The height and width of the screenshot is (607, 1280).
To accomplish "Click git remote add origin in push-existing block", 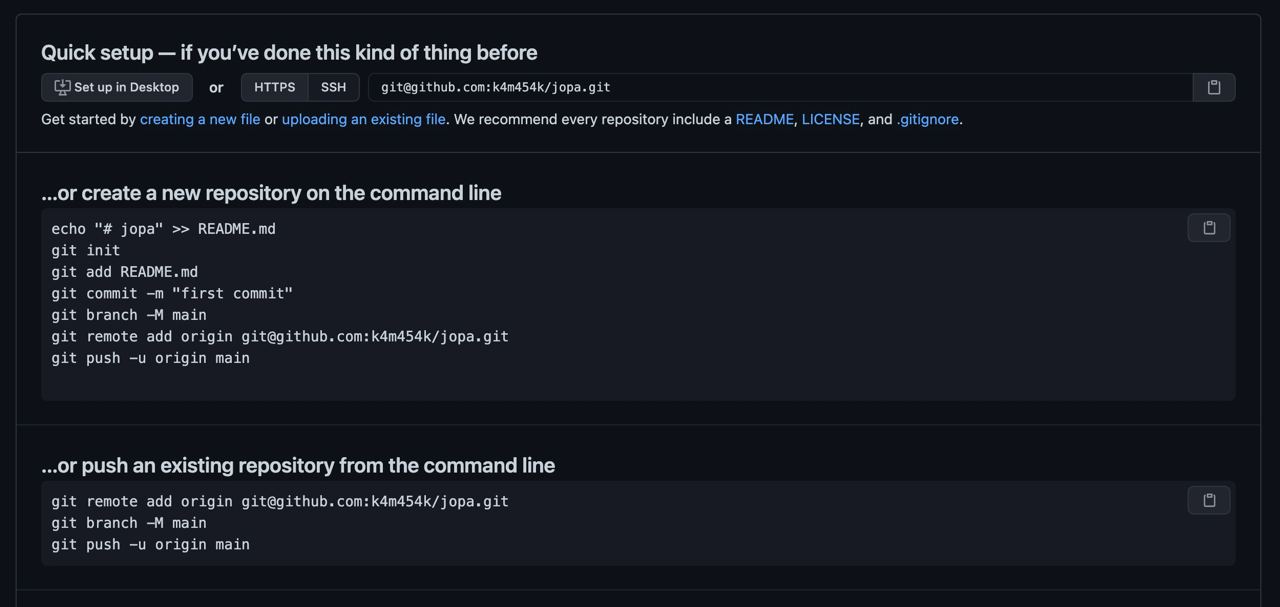I will point(280,501).
